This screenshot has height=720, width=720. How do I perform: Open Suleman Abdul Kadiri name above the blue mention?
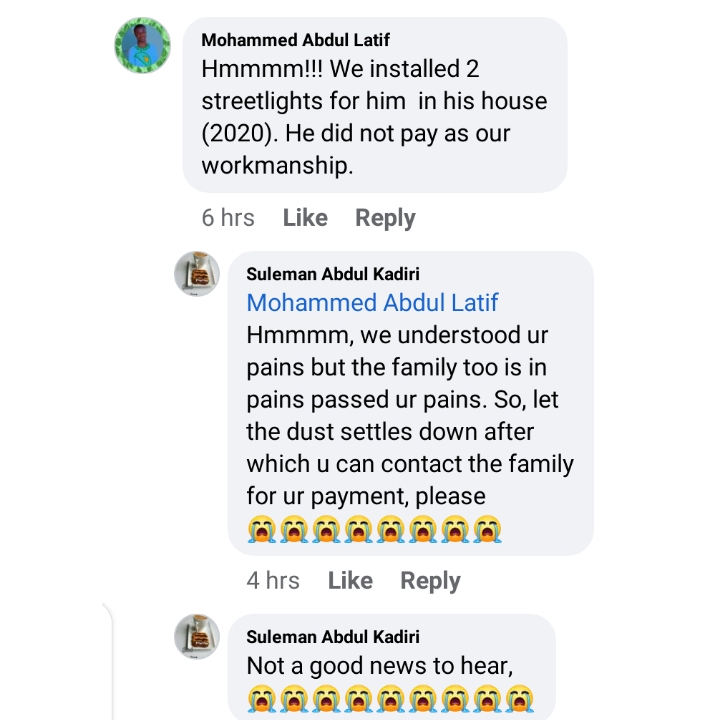tap(333, 274)
